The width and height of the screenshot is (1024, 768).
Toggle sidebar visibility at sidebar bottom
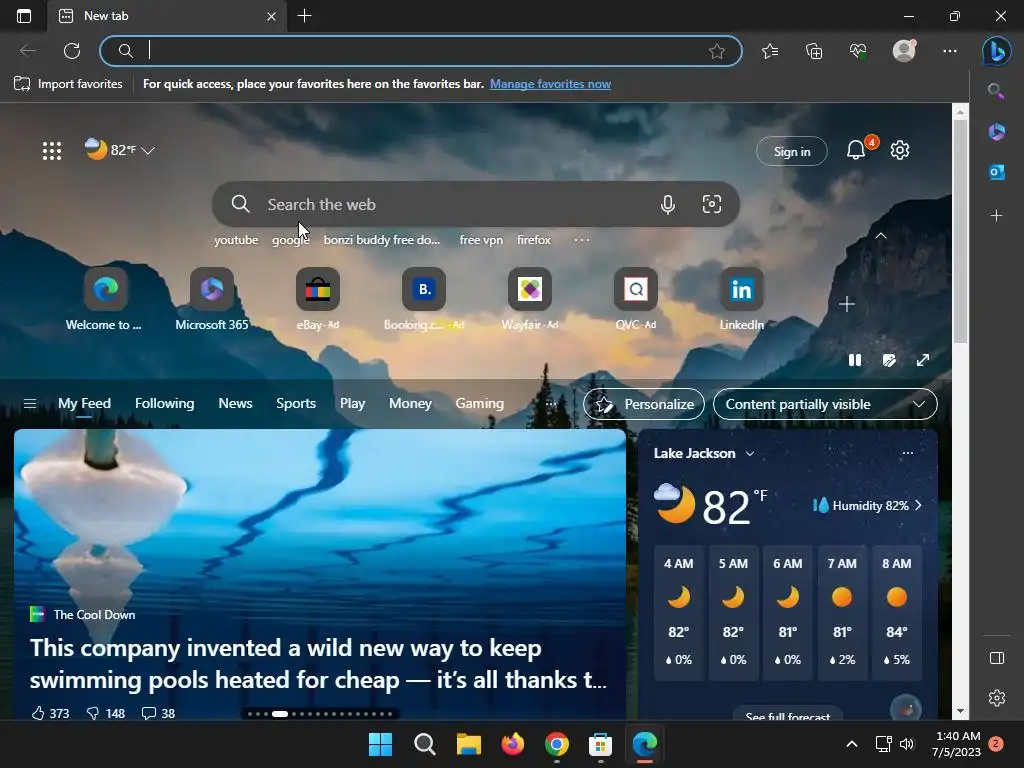[997, 658]
